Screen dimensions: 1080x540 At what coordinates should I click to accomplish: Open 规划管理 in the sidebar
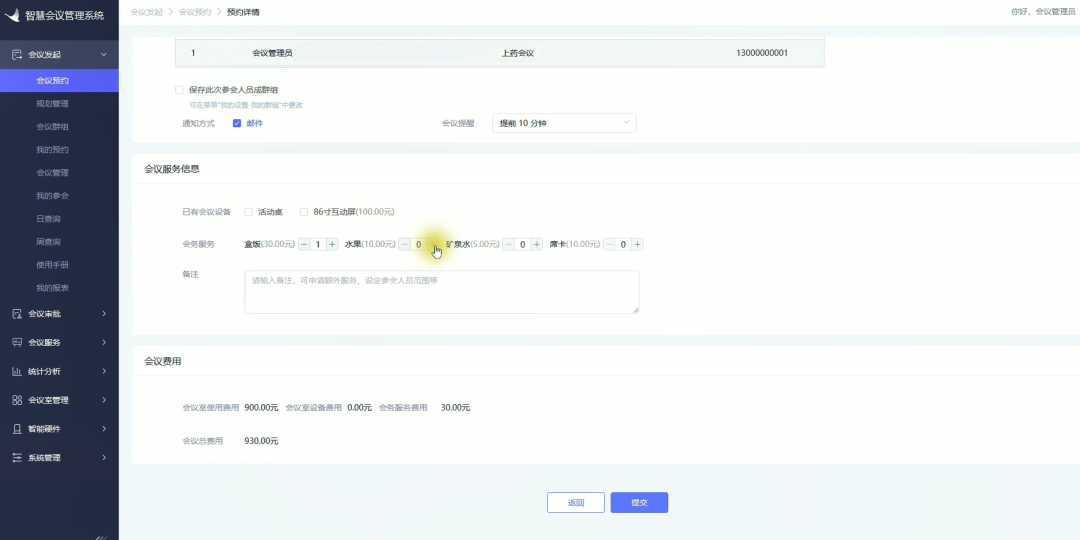tap(52, 104)
